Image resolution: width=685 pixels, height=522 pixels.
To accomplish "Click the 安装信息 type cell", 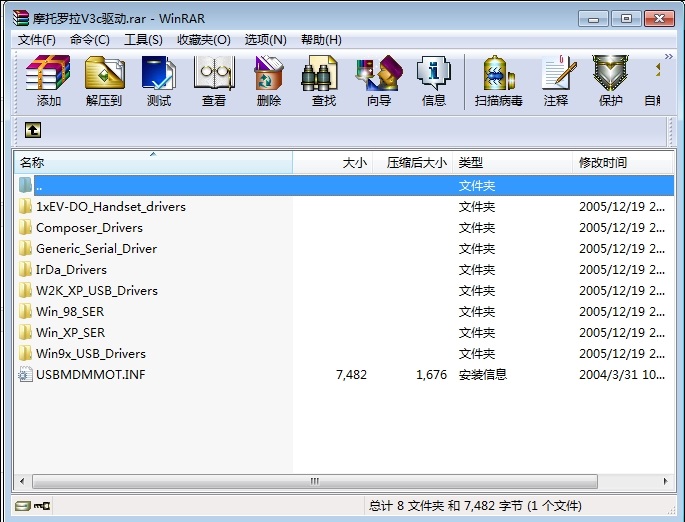I will point(483,374).
